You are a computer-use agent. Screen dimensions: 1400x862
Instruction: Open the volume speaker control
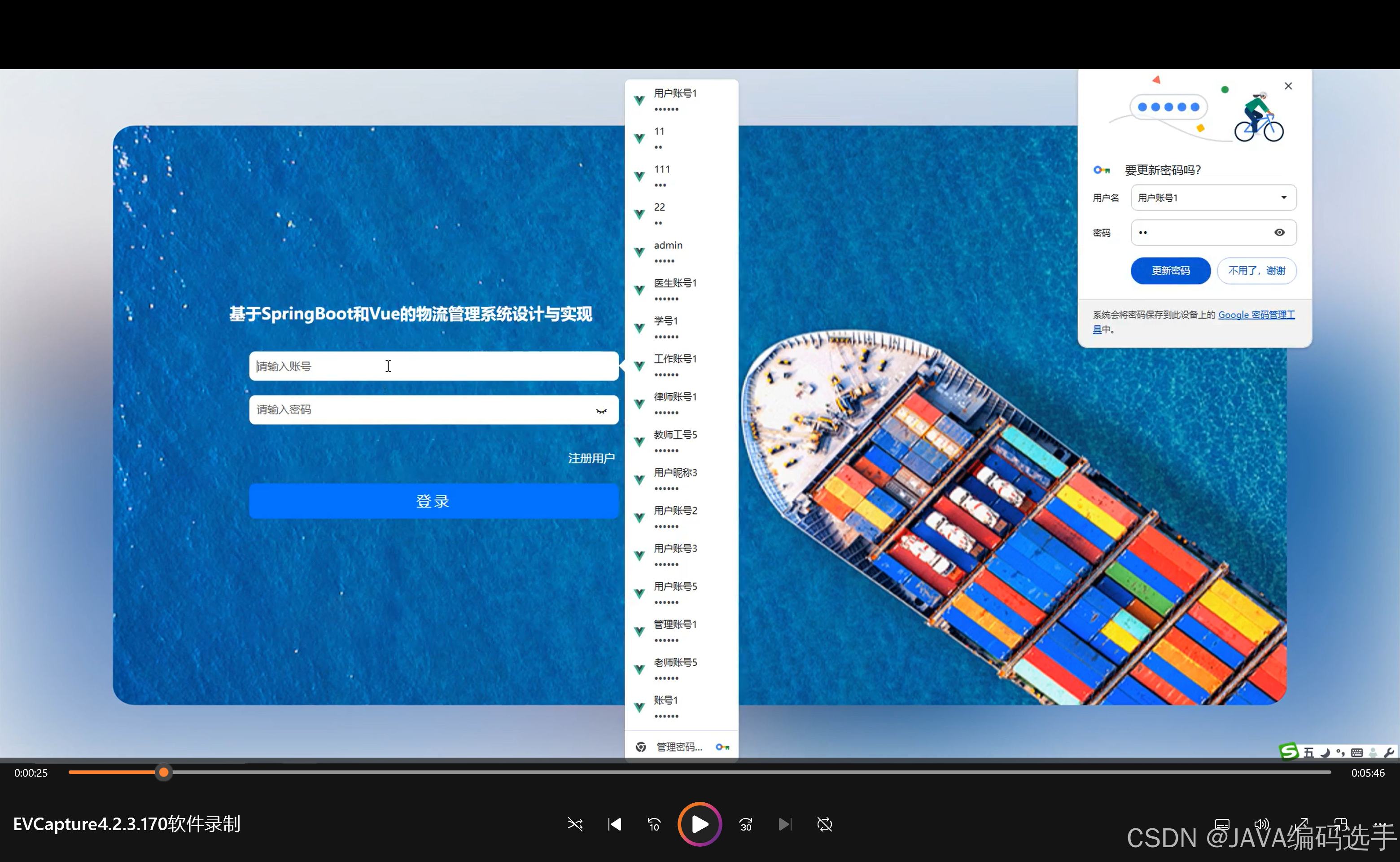tap(1261, 824)
